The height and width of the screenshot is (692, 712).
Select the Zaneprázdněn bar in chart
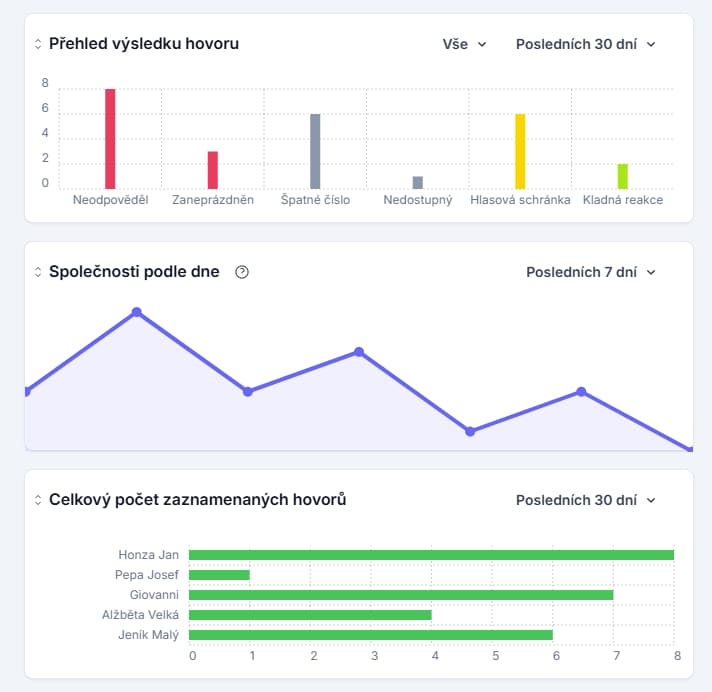(x=213, y=169)
